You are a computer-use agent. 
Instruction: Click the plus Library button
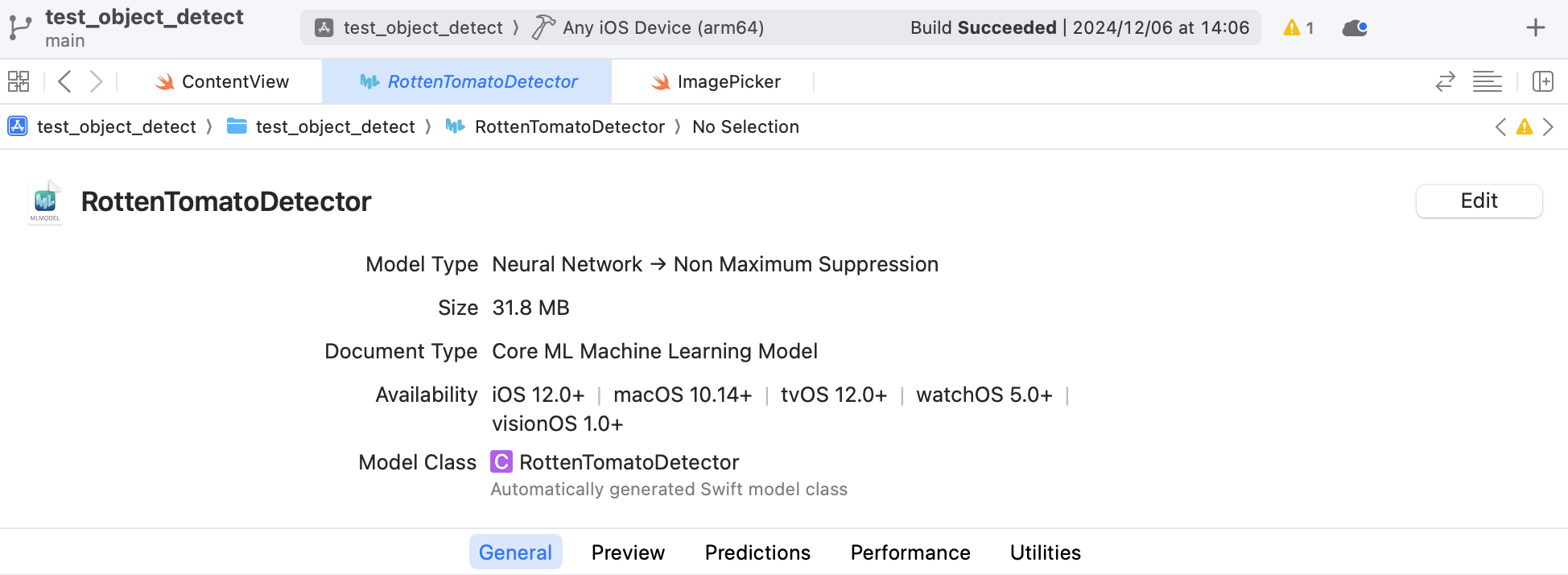pyautogui.click(x=1535, y=28)
